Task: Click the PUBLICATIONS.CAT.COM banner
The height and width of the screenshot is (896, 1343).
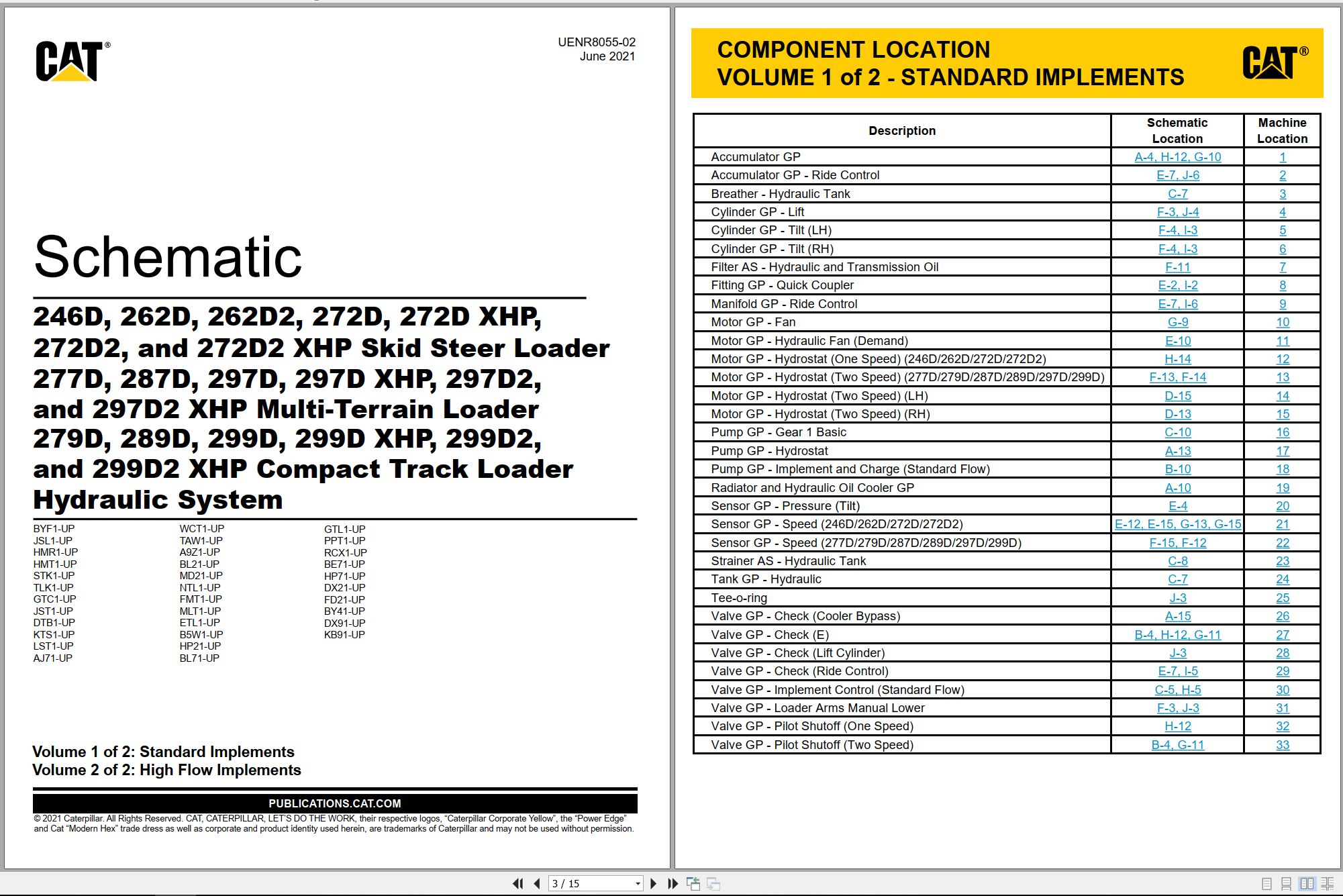Action: tap(335, 803)
